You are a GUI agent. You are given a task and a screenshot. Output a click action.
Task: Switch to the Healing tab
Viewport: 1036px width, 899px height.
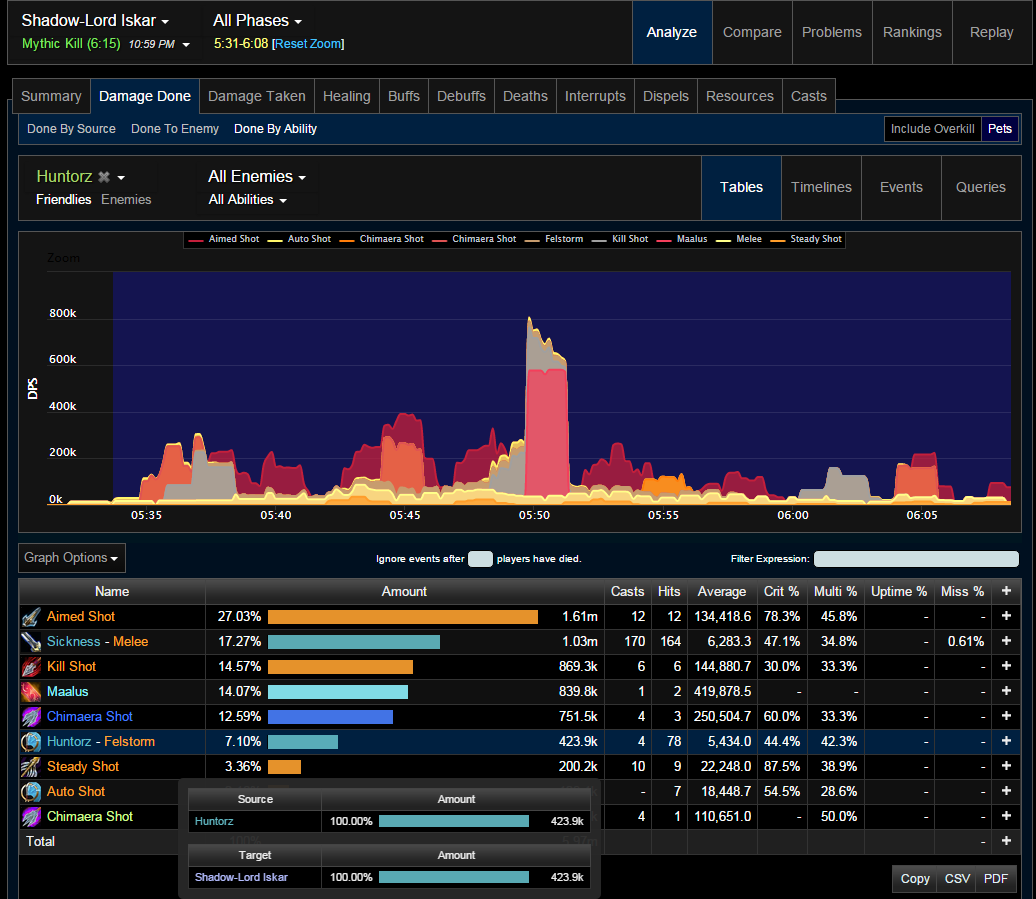346,96
